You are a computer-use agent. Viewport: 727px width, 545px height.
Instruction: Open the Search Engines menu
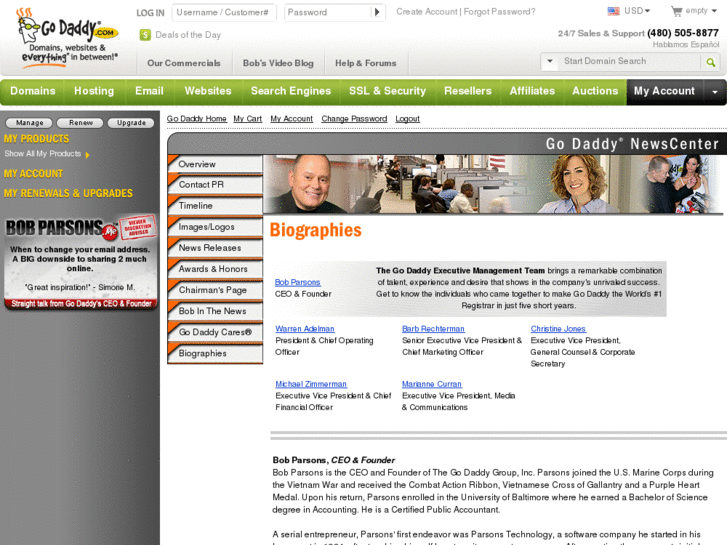[x=291, y=91]
